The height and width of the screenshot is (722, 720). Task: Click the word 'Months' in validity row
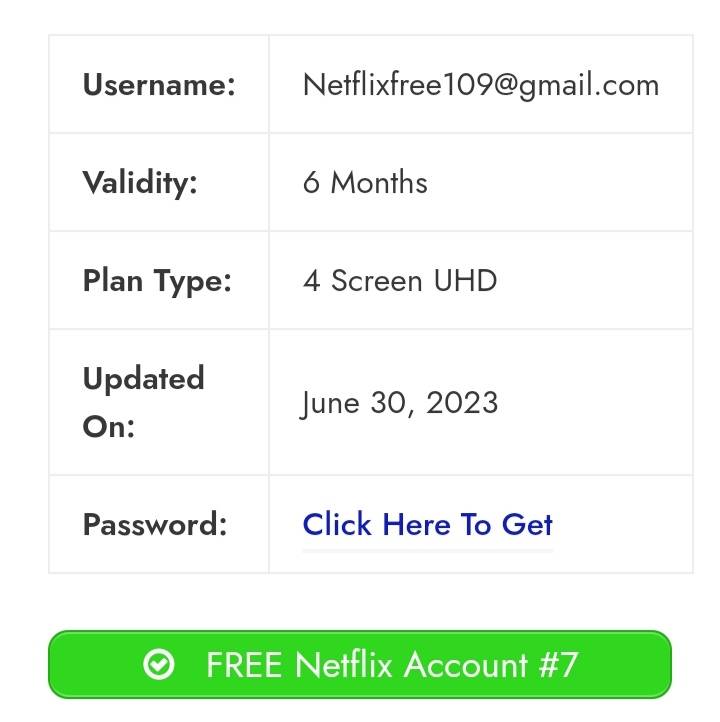[379, 183]
